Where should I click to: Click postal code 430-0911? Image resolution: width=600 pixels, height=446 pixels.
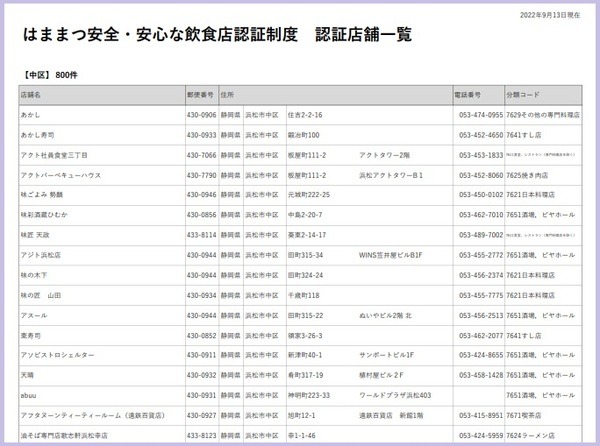pyautogui.click(x=202, y=355)
